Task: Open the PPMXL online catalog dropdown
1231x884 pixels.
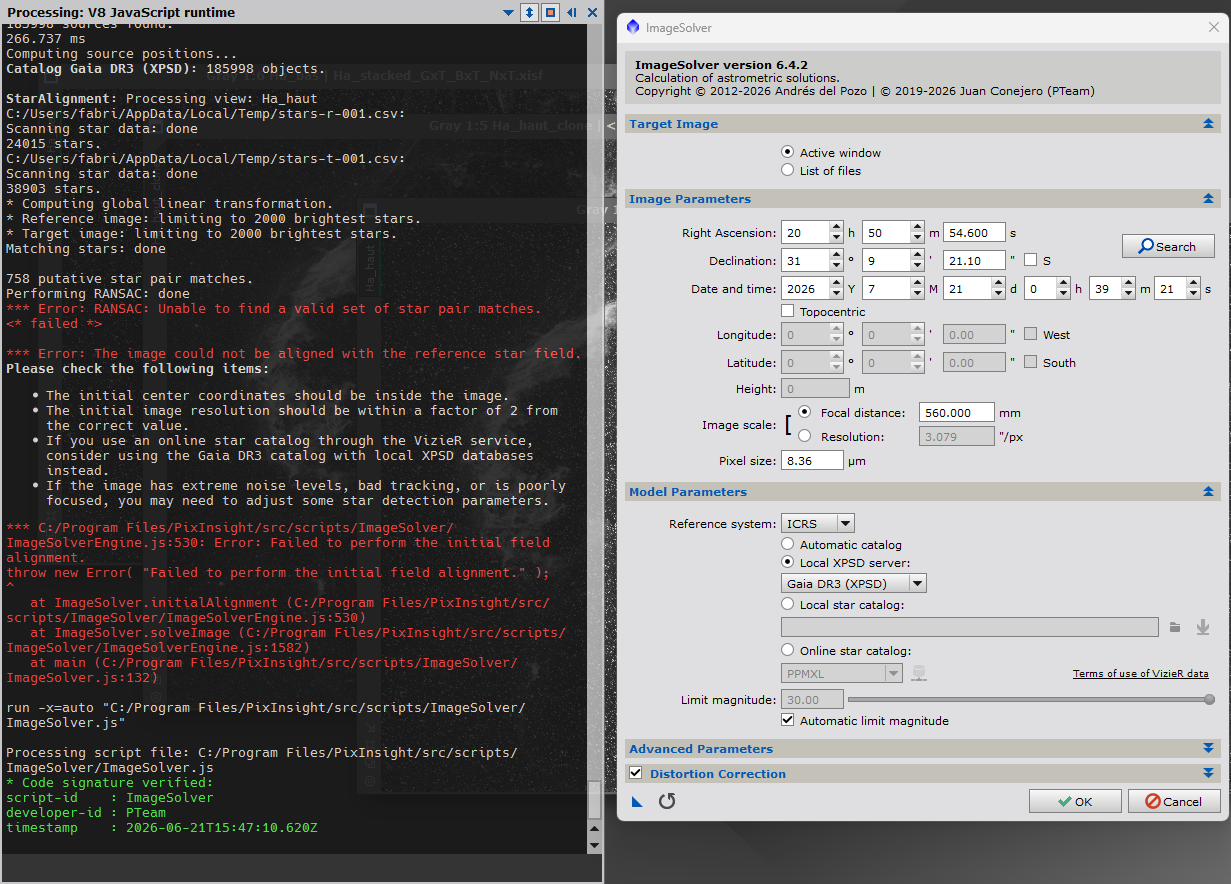Action: tap(842, 674)
